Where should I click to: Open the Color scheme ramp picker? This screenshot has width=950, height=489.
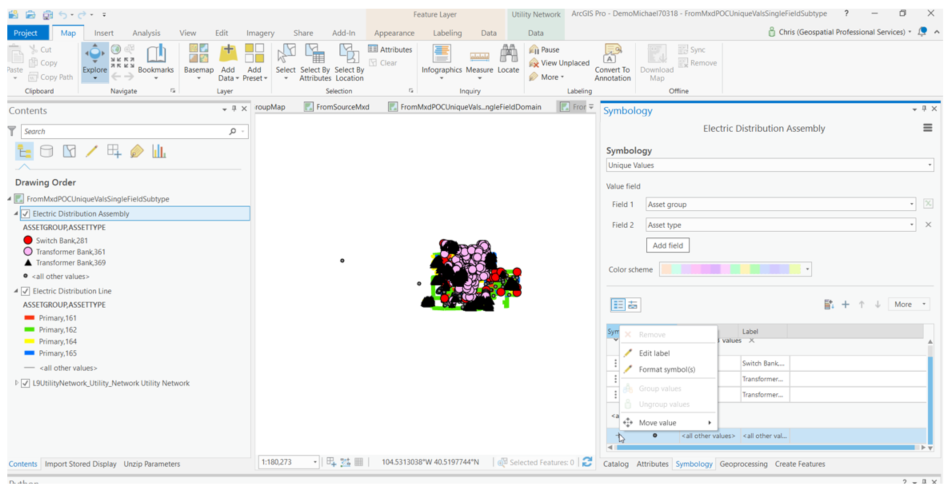[735, 270]
